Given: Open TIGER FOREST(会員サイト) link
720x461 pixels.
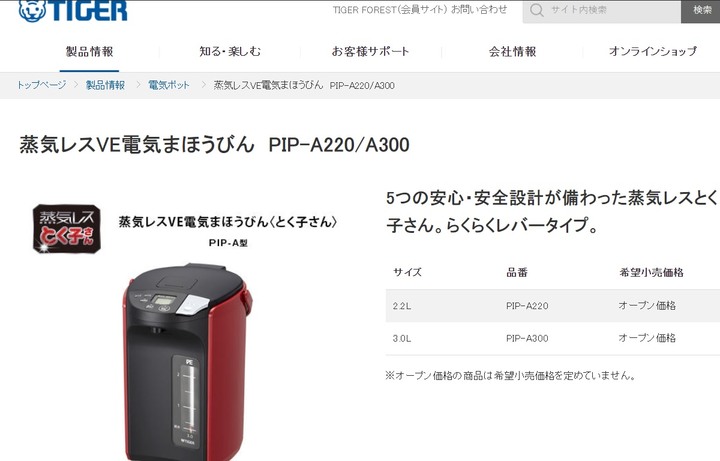Looking at the screenshot, I should (389, 10).
